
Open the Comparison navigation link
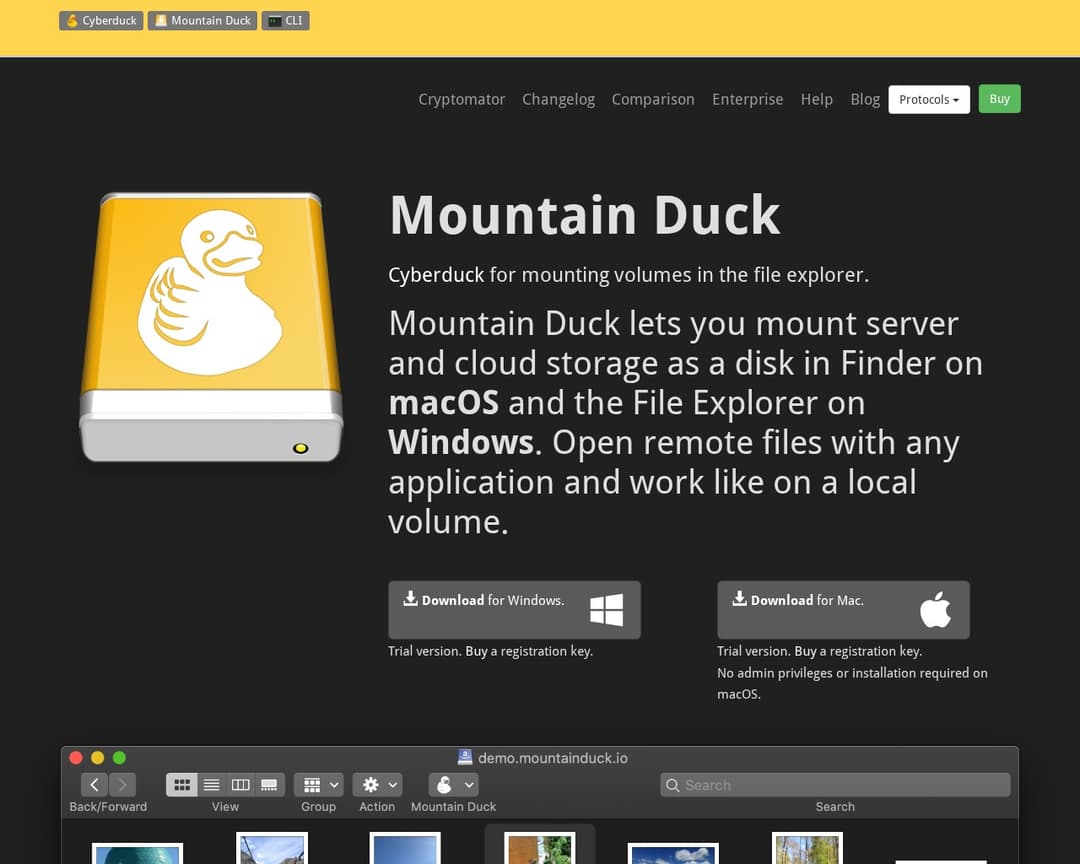tap(653, 99)
